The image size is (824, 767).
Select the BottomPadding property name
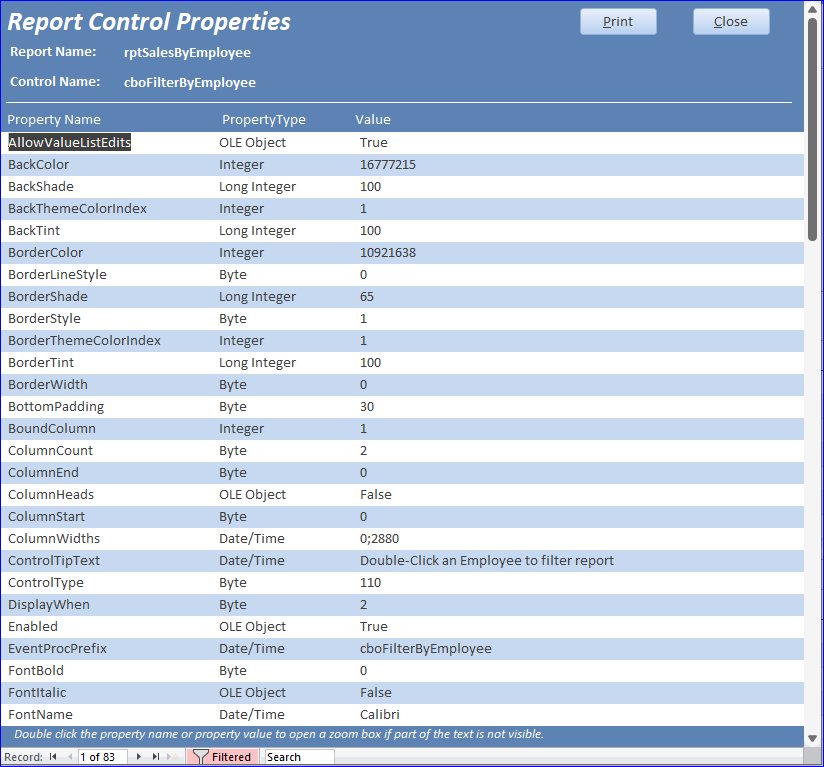point(56,407)
